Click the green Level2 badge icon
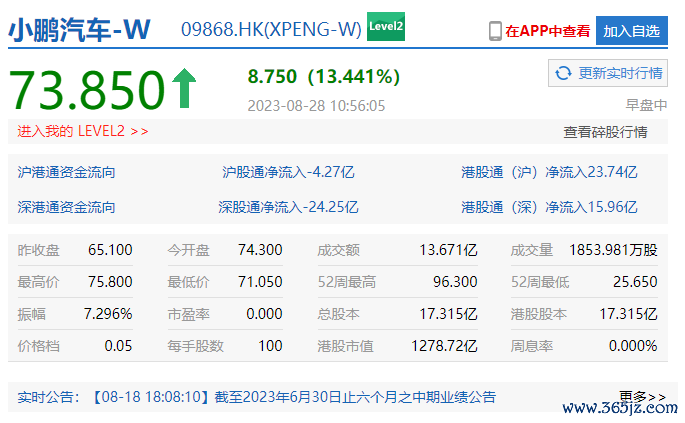Image resolution: width=685 pixels, height=423 pixels. tap(386, 26)
